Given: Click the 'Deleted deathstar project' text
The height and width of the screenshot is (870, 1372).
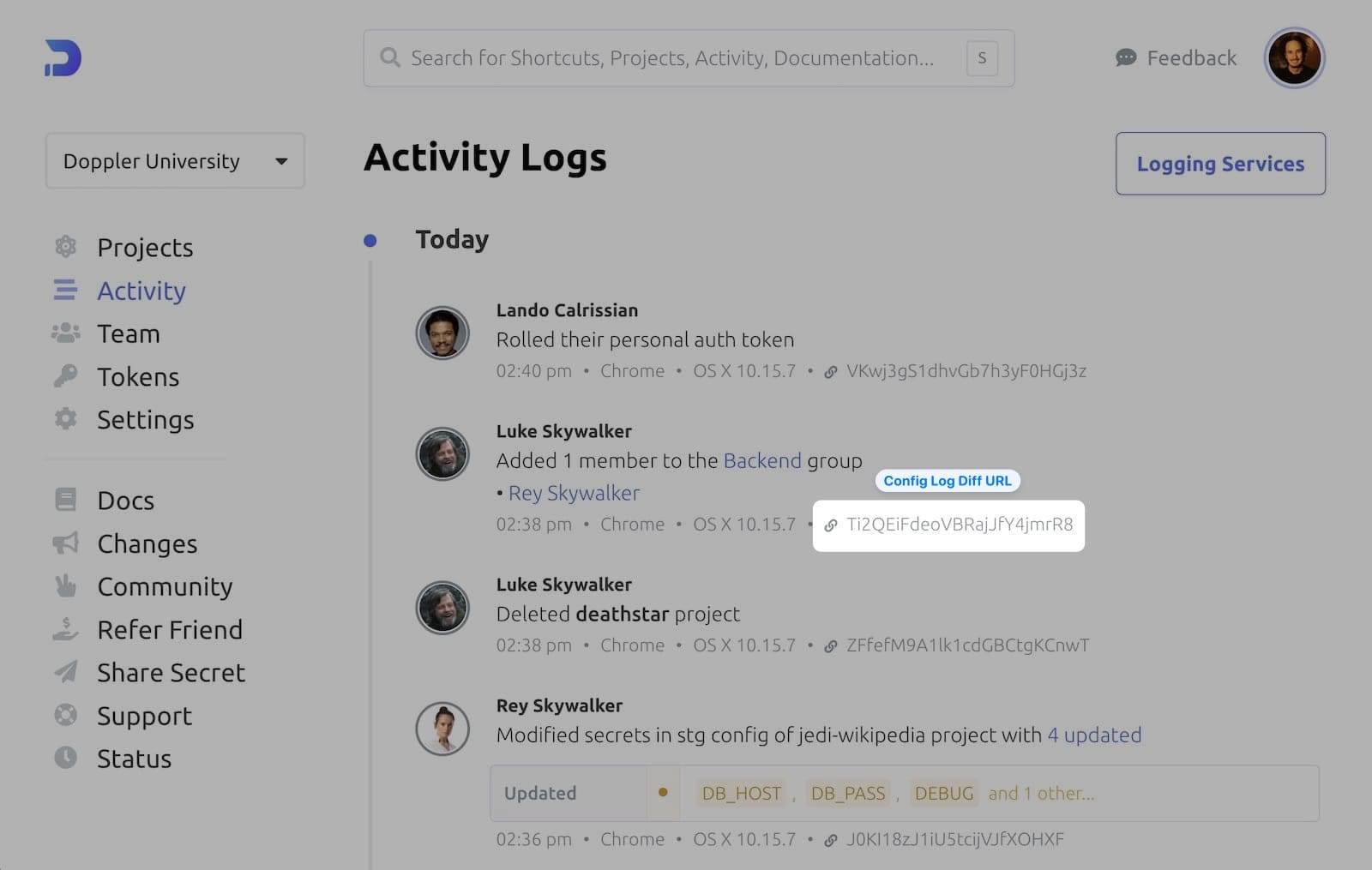Looking at the screenshot, I should pyautogui.click(x=617, y=614).
